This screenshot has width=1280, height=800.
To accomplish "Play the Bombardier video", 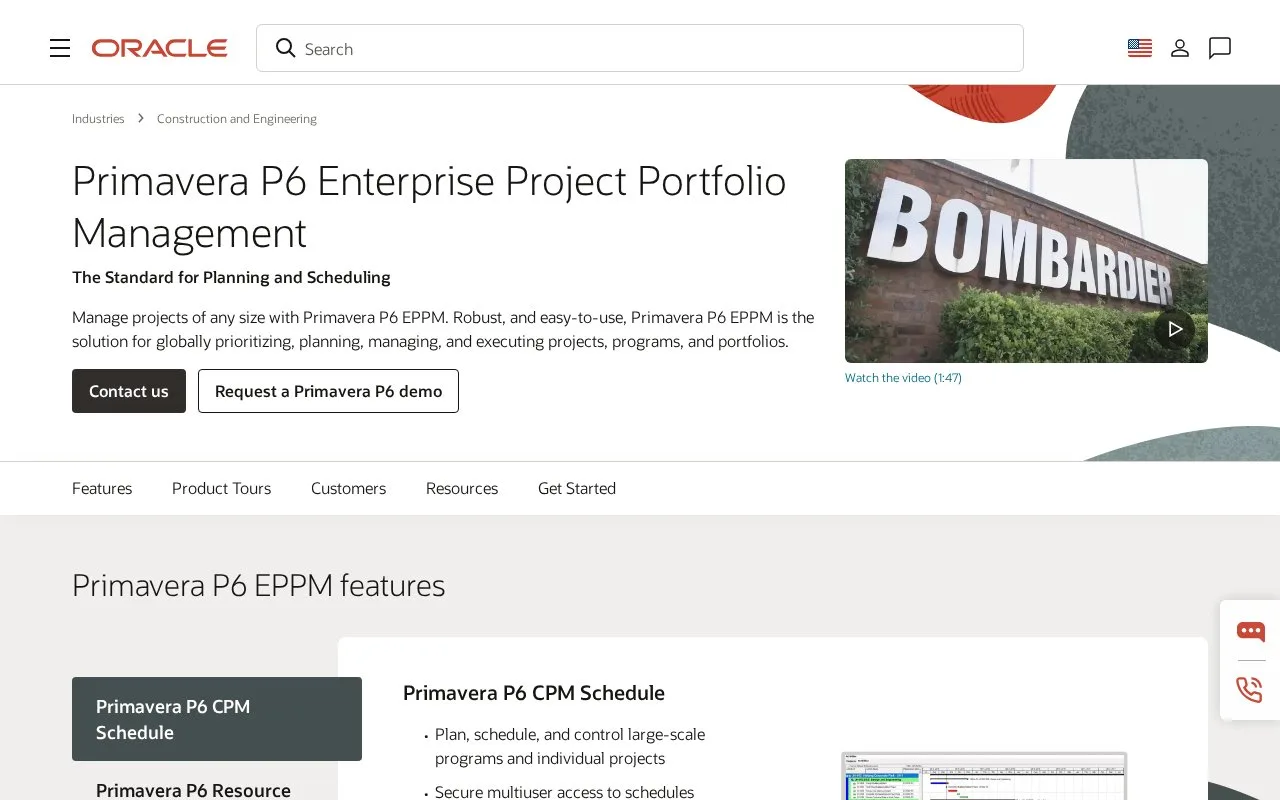I will 1175,329.
